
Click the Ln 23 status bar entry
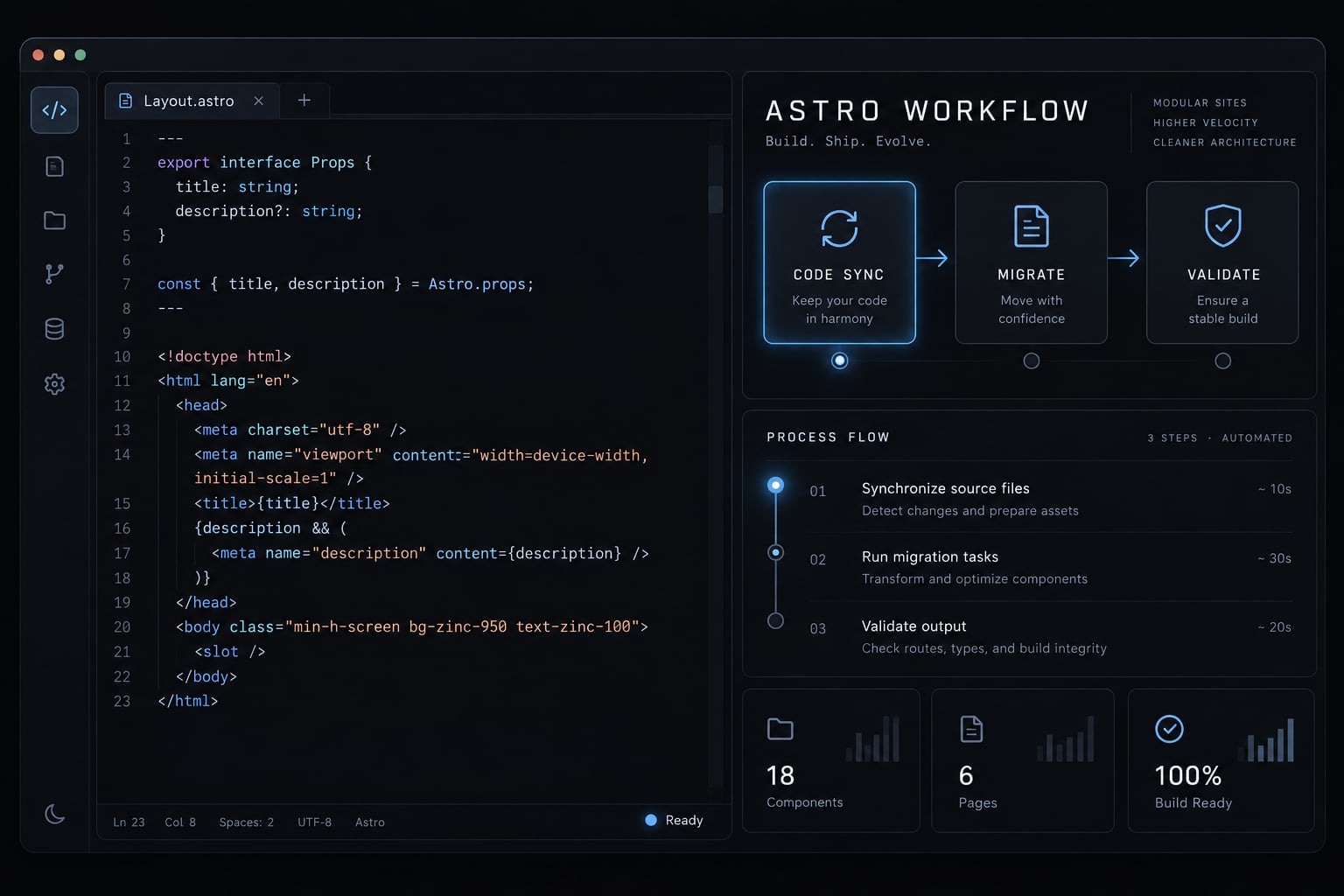pyautogui.click(x=129, y=822)
